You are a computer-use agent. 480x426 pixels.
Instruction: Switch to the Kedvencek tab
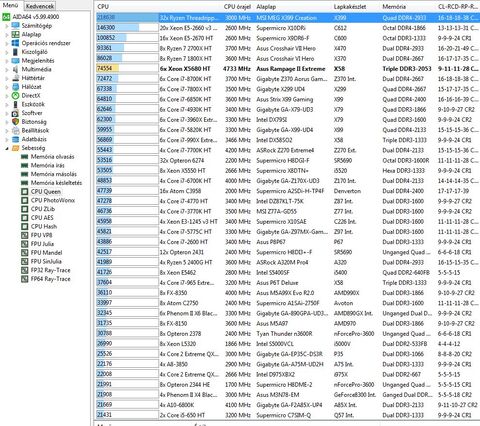point(40,6)
